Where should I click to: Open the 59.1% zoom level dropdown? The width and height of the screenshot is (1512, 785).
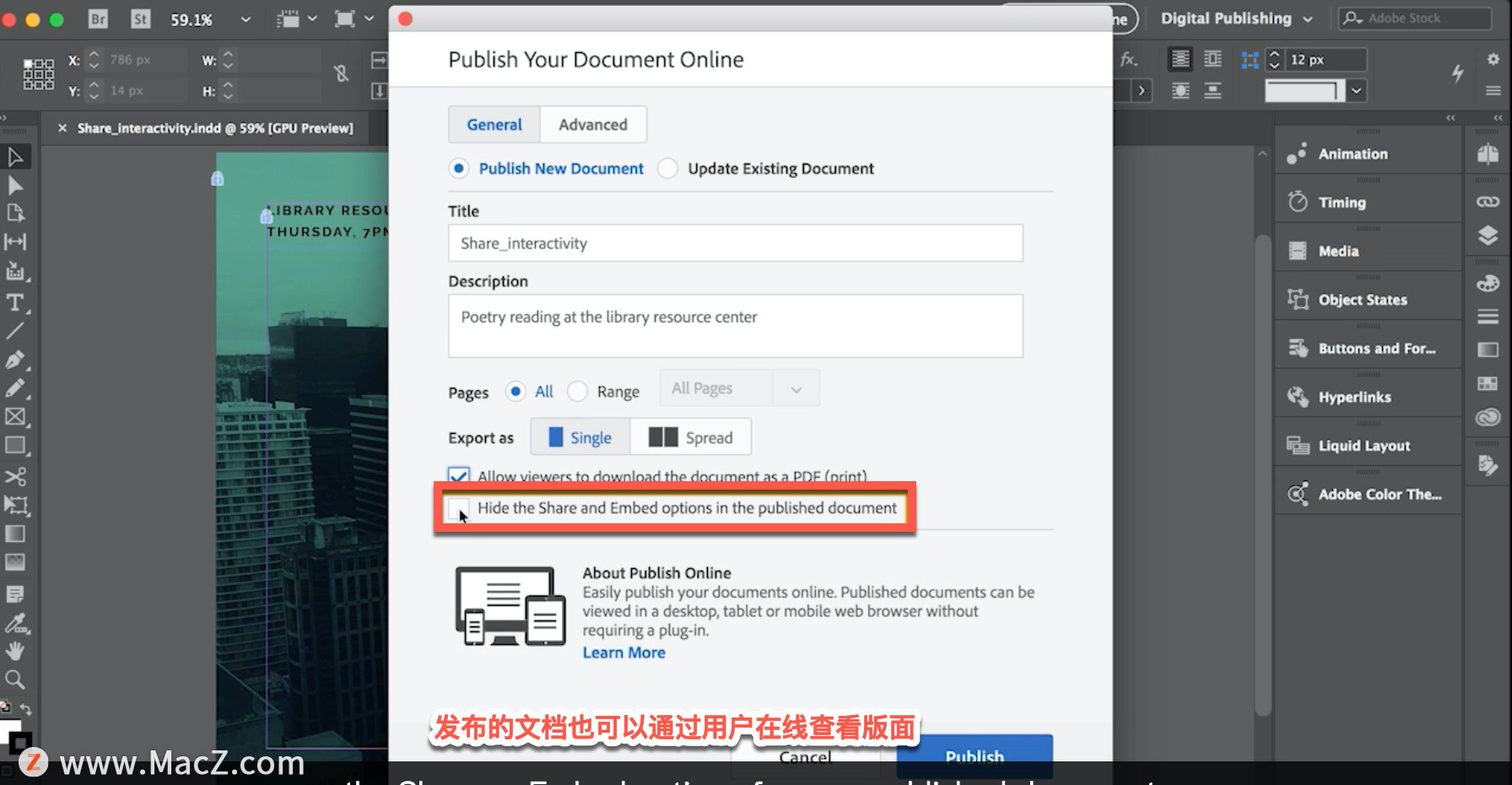point(246,19)
